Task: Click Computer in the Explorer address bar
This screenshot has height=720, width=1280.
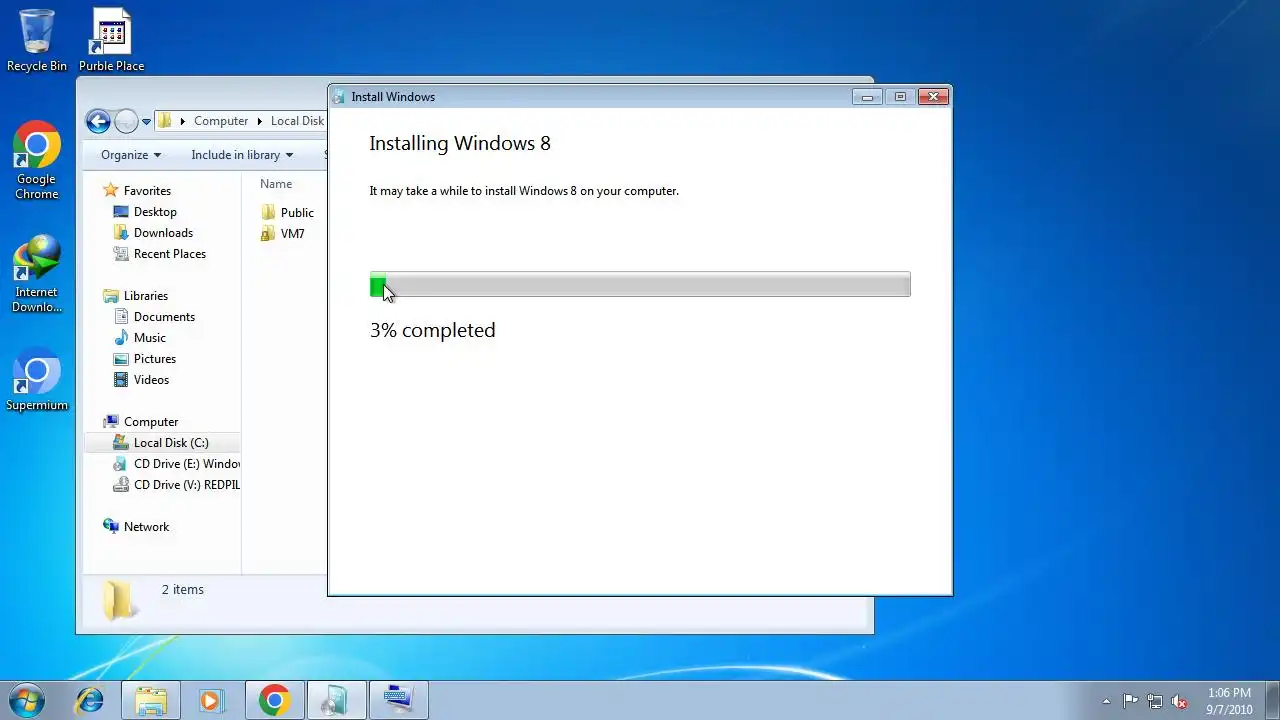Action: [x=221, y=121]
